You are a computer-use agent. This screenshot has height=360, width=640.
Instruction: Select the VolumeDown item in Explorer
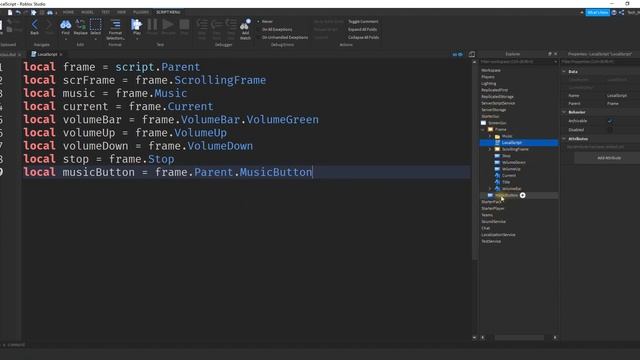[x=513, y=162]
